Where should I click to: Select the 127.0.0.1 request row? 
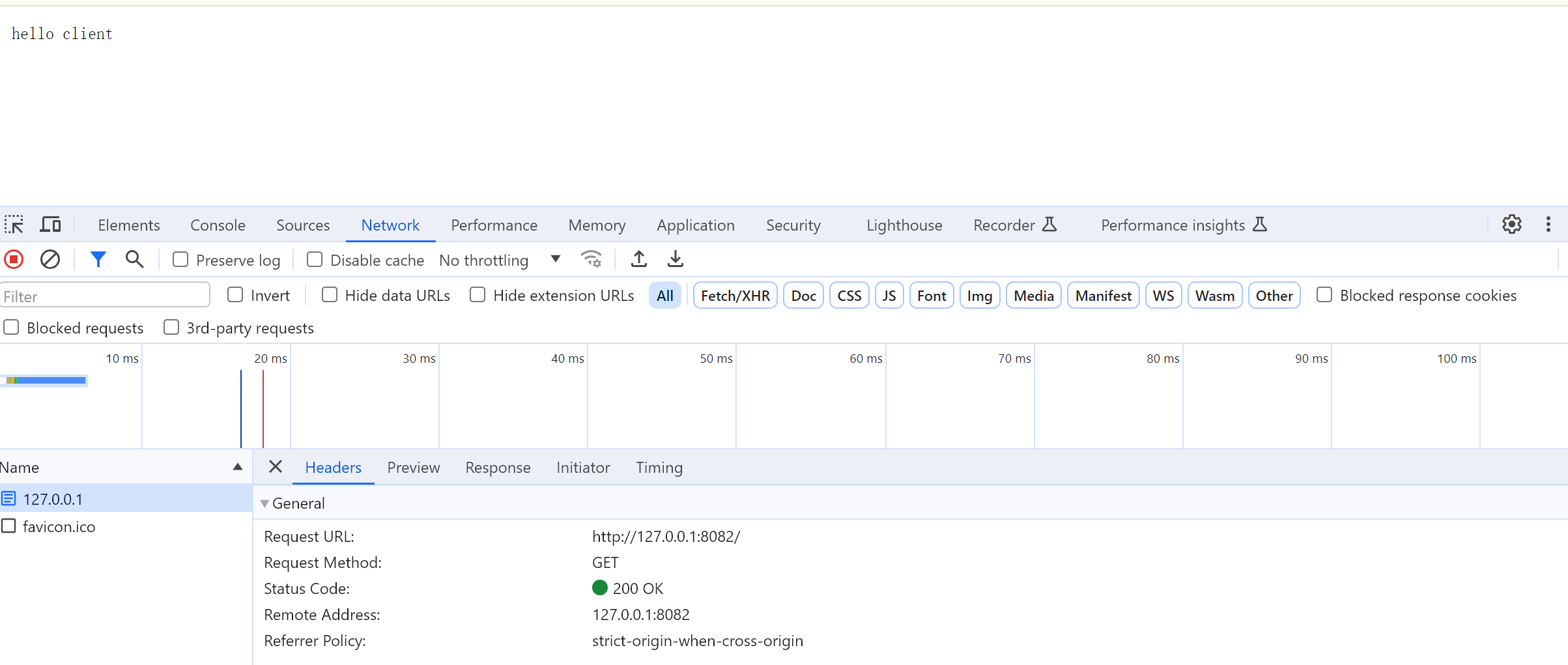pos(126,499)
